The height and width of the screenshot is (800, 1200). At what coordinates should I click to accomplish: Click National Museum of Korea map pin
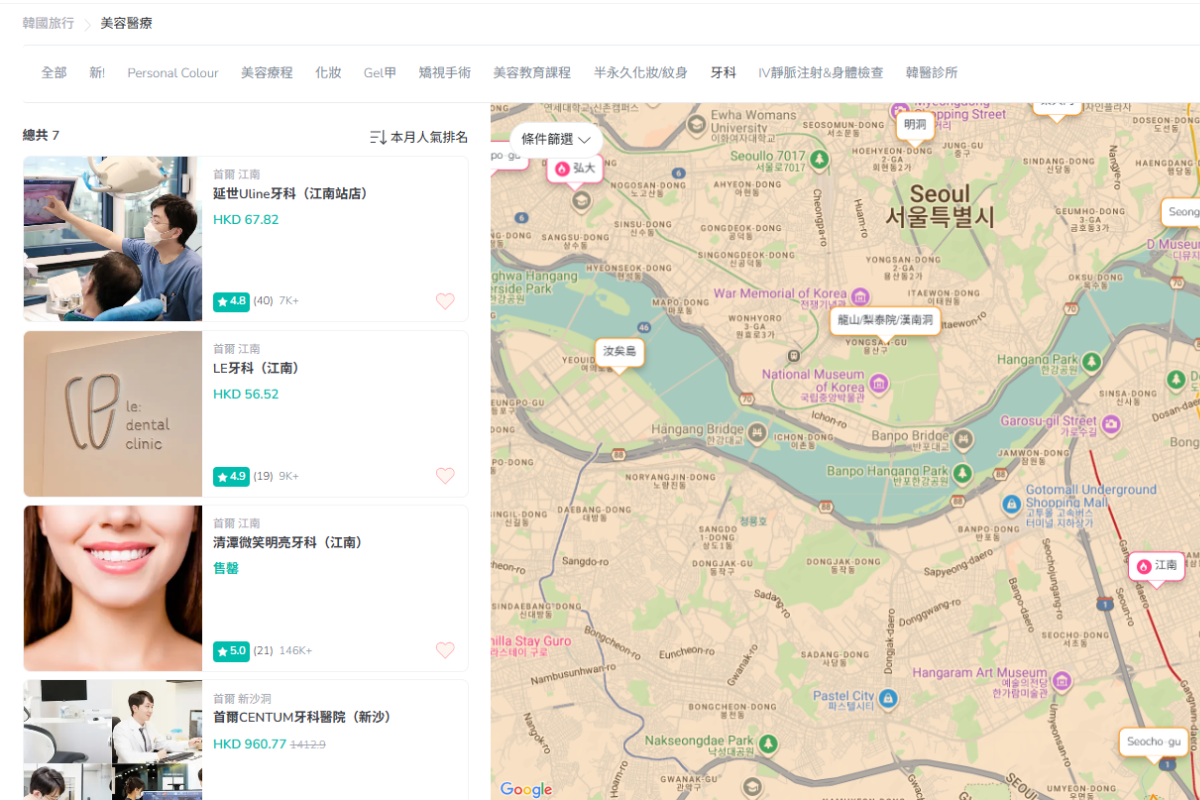click(x=878, y=383)
